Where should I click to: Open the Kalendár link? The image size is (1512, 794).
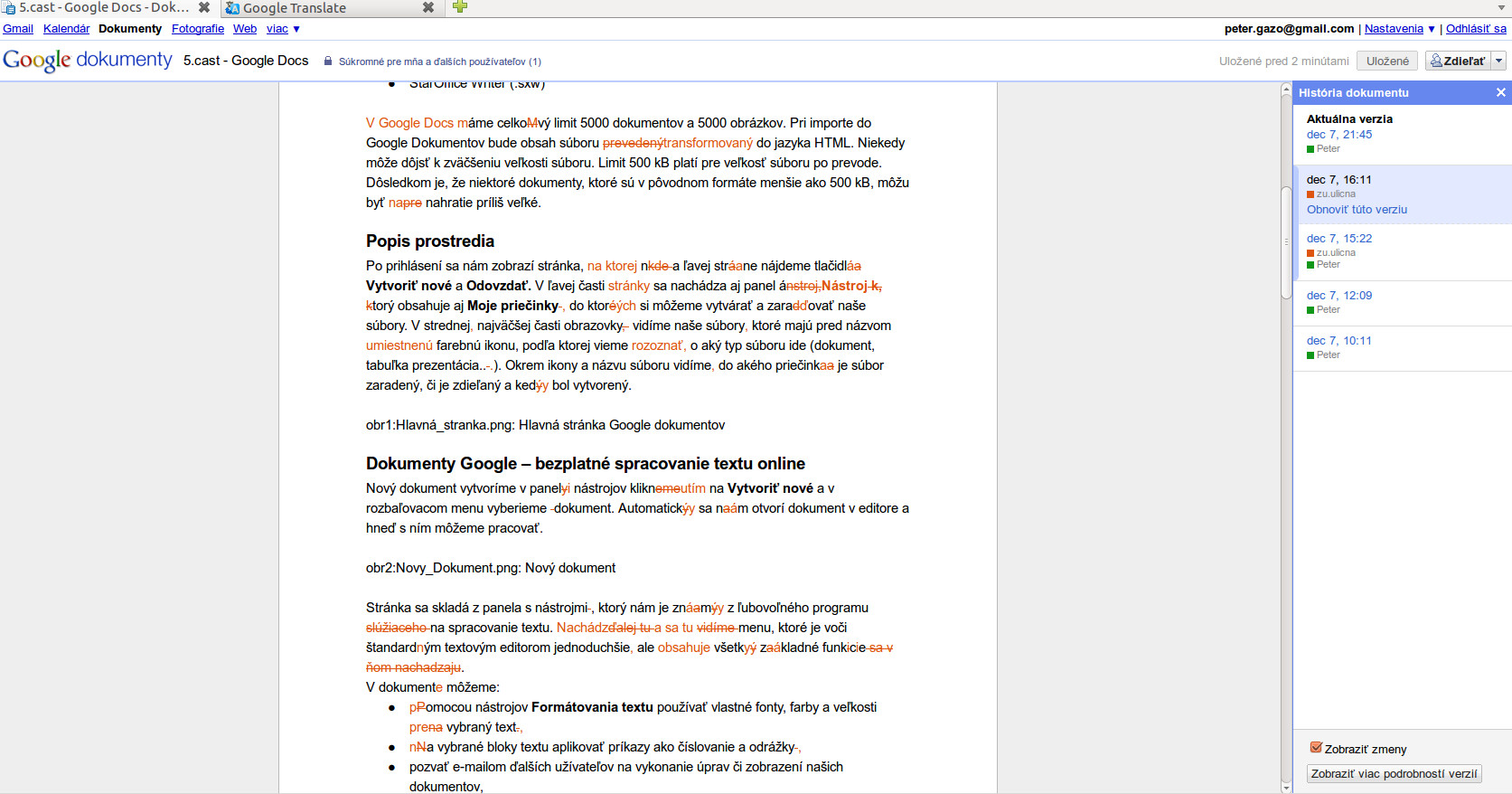coord(66,29)
